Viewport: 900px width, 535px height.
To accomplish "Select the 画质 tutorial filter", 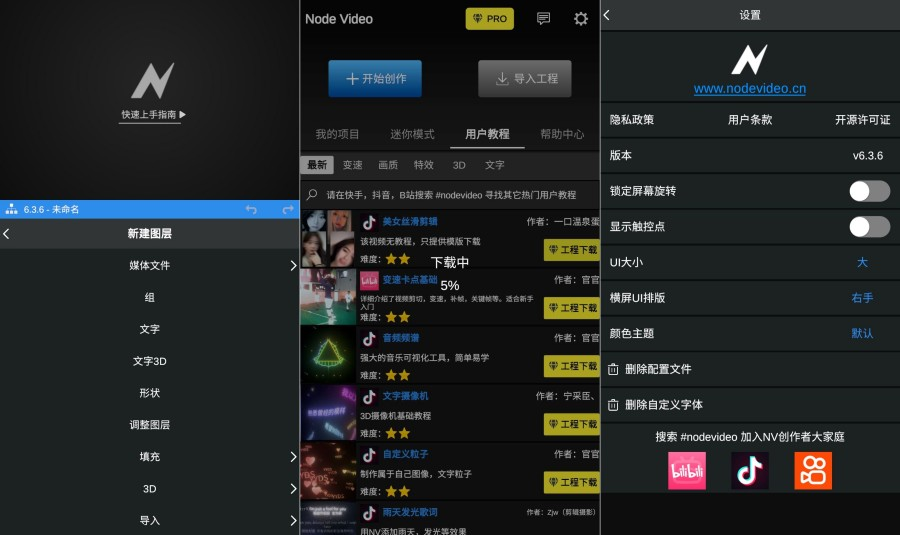I will [388, 165].
